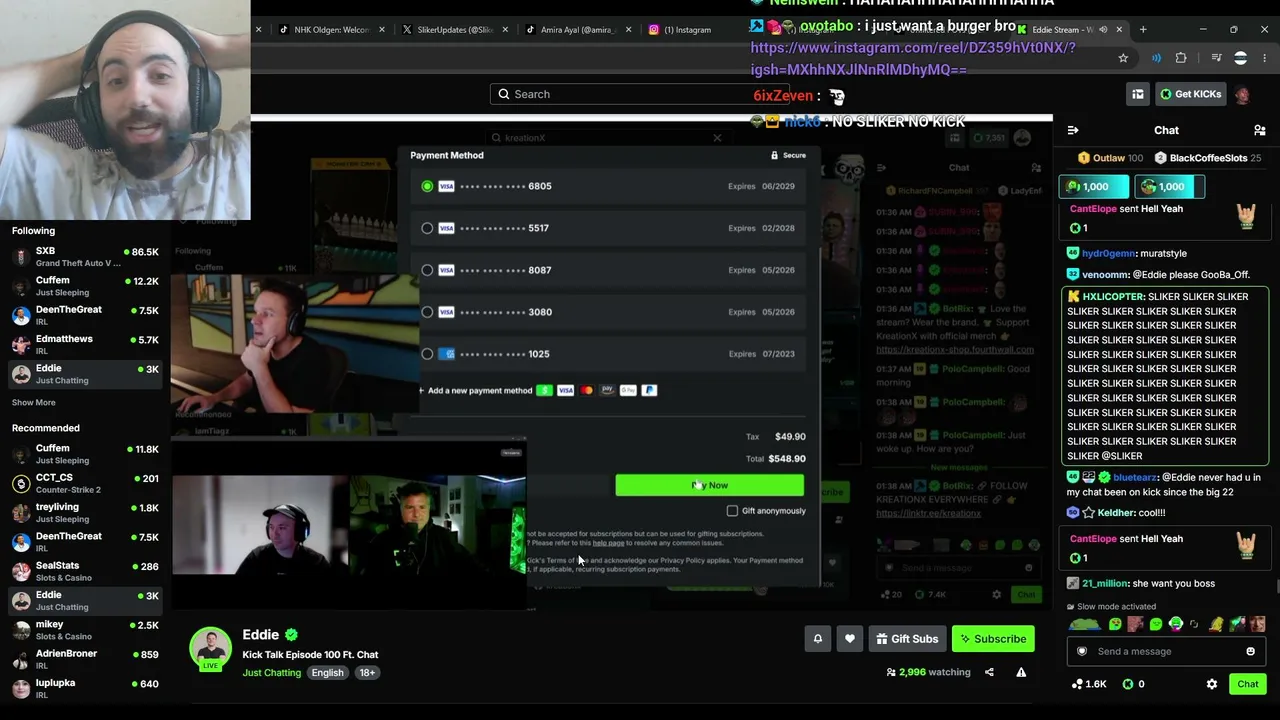The width and height of the screenshot is (1280, 720).
Task: Click the Send a message input
Action: [1166, 651]
